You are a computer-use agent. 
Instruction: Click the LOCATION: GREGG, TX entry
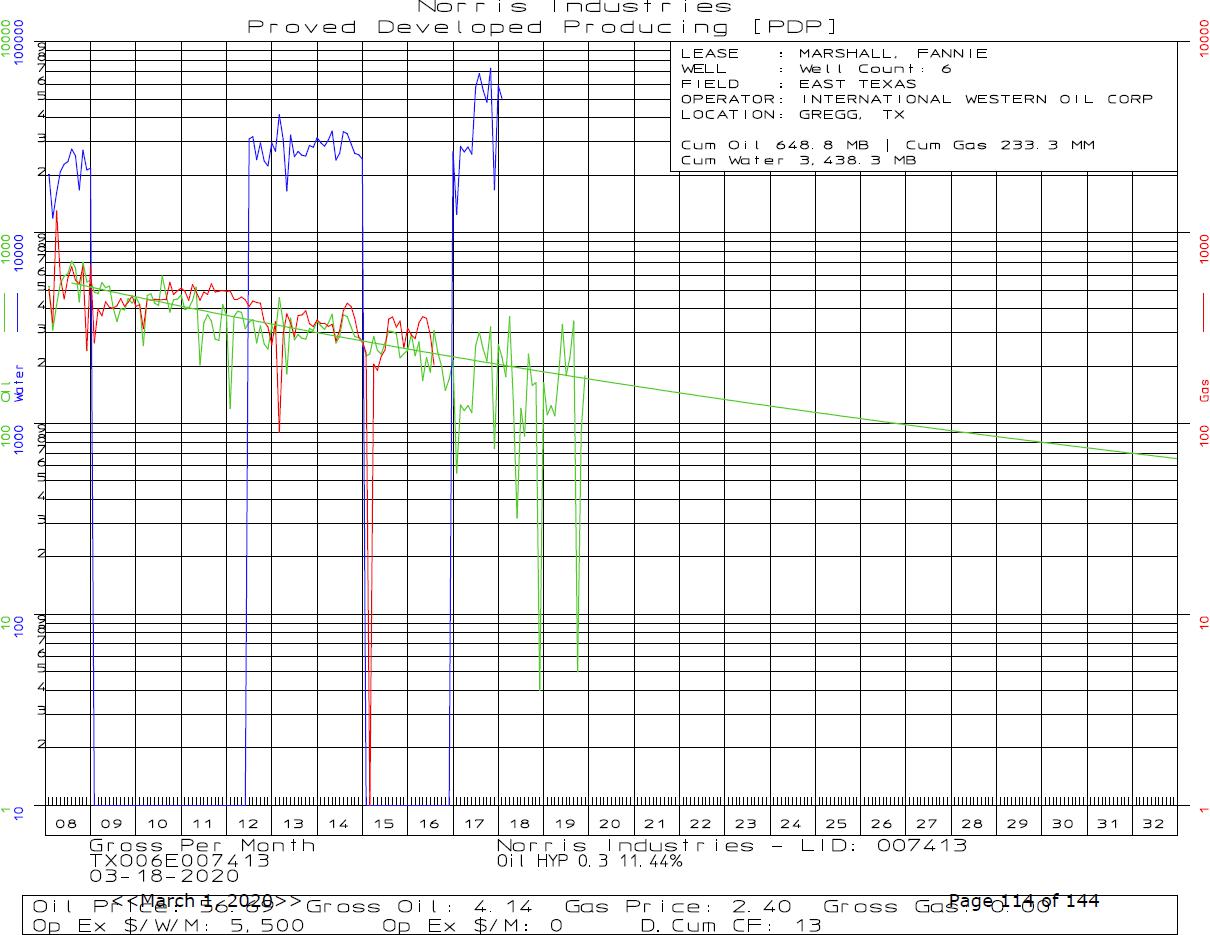792,114
